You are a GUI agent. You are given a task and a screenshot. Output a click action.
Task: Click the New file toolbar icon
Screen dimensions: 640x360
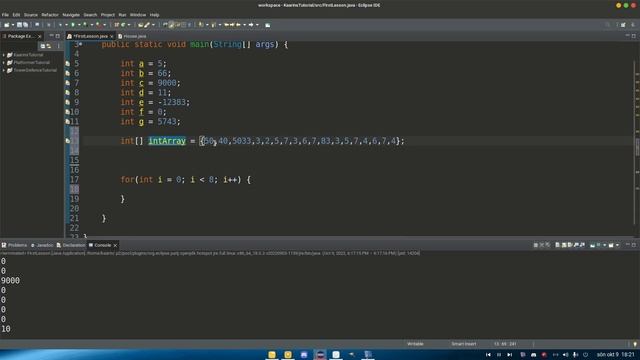tap(7, 25)
